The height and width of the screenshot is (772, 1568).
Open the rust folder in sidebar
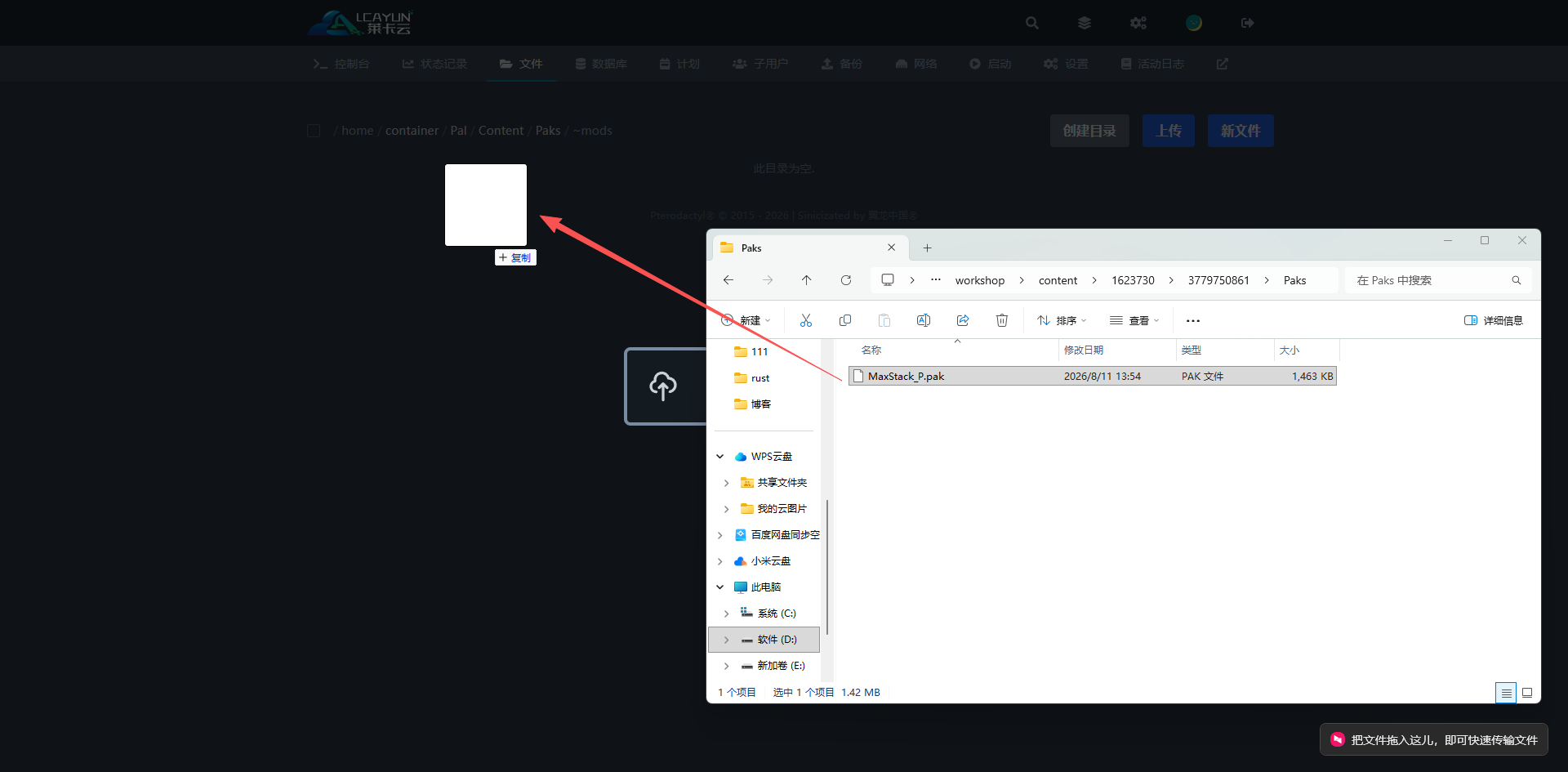pos(760,378)
